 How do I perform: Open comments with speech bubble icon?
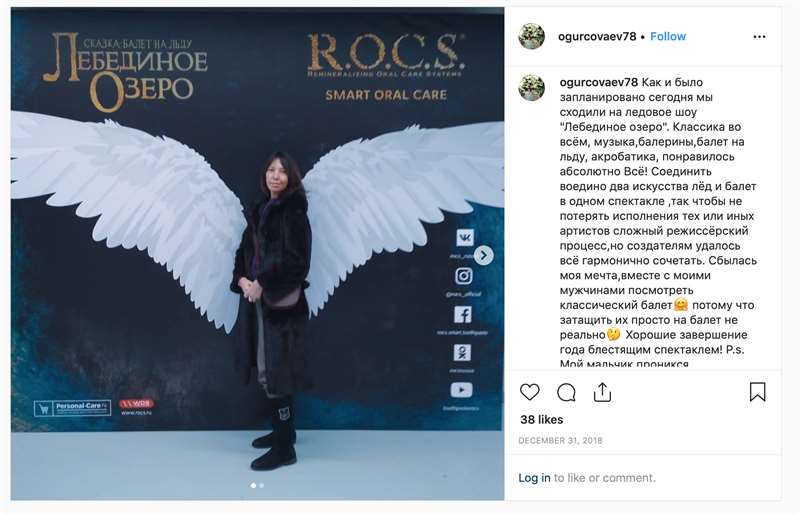566,393
